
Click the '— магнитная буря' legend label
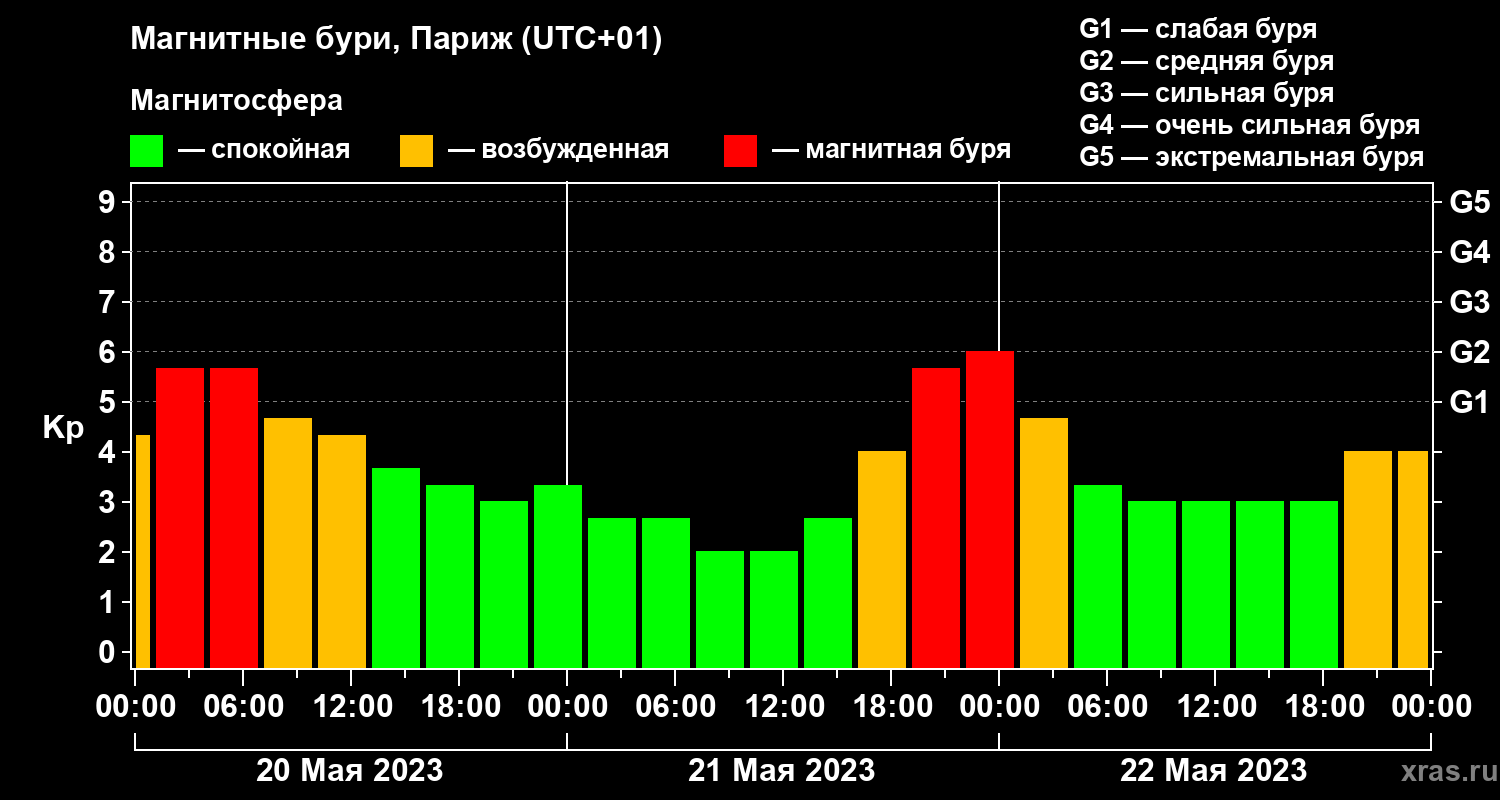tap(892, 150)
